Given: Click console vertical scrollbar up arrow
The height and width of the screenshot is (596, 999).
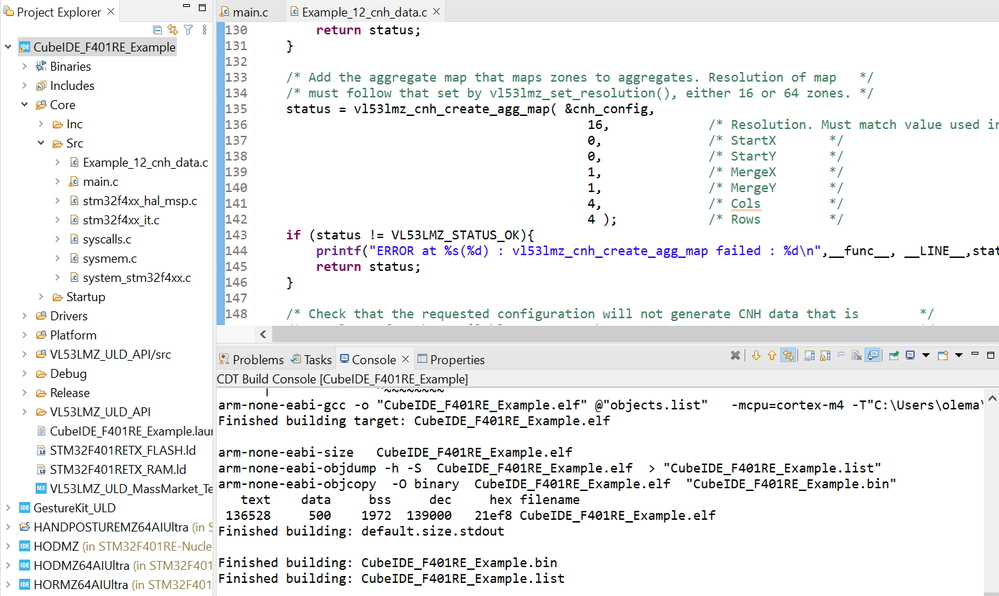Looking at the screenshot, I should 992,398.
